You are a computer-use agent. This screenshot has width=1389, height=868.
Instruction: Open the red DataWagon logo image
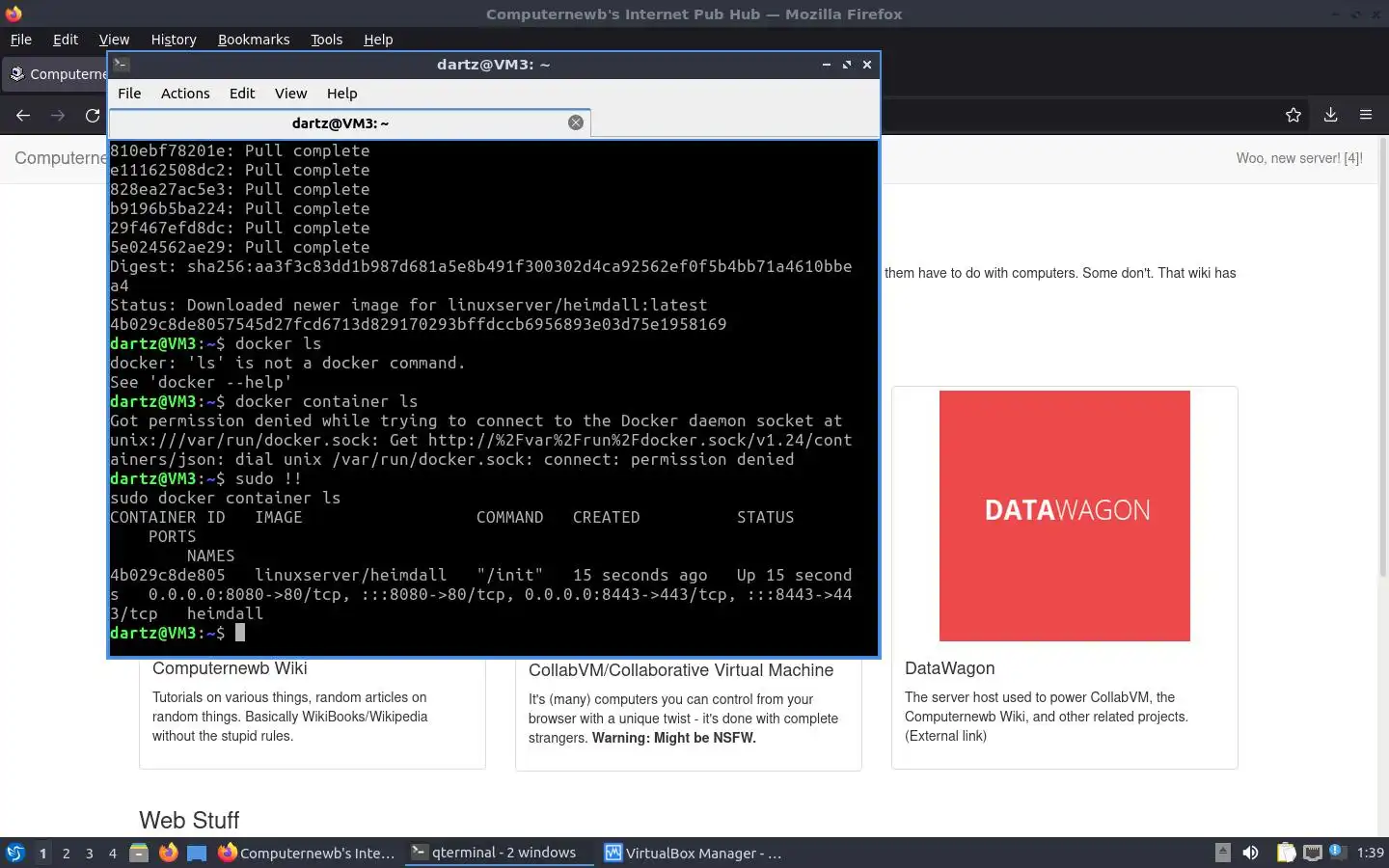tap(1065, 516)
